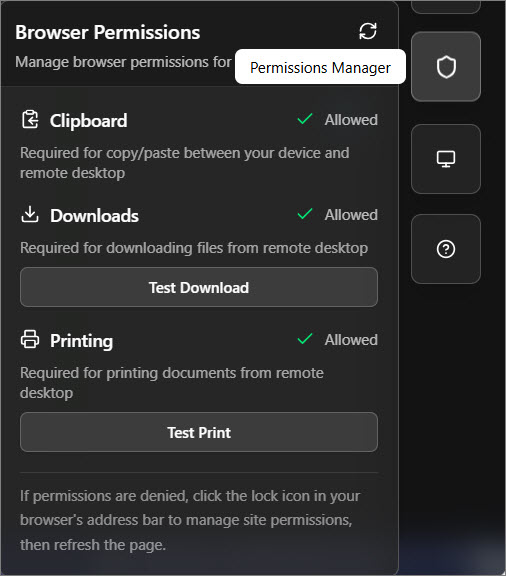Open the help question mark button
506x576 pixels.
446,249
